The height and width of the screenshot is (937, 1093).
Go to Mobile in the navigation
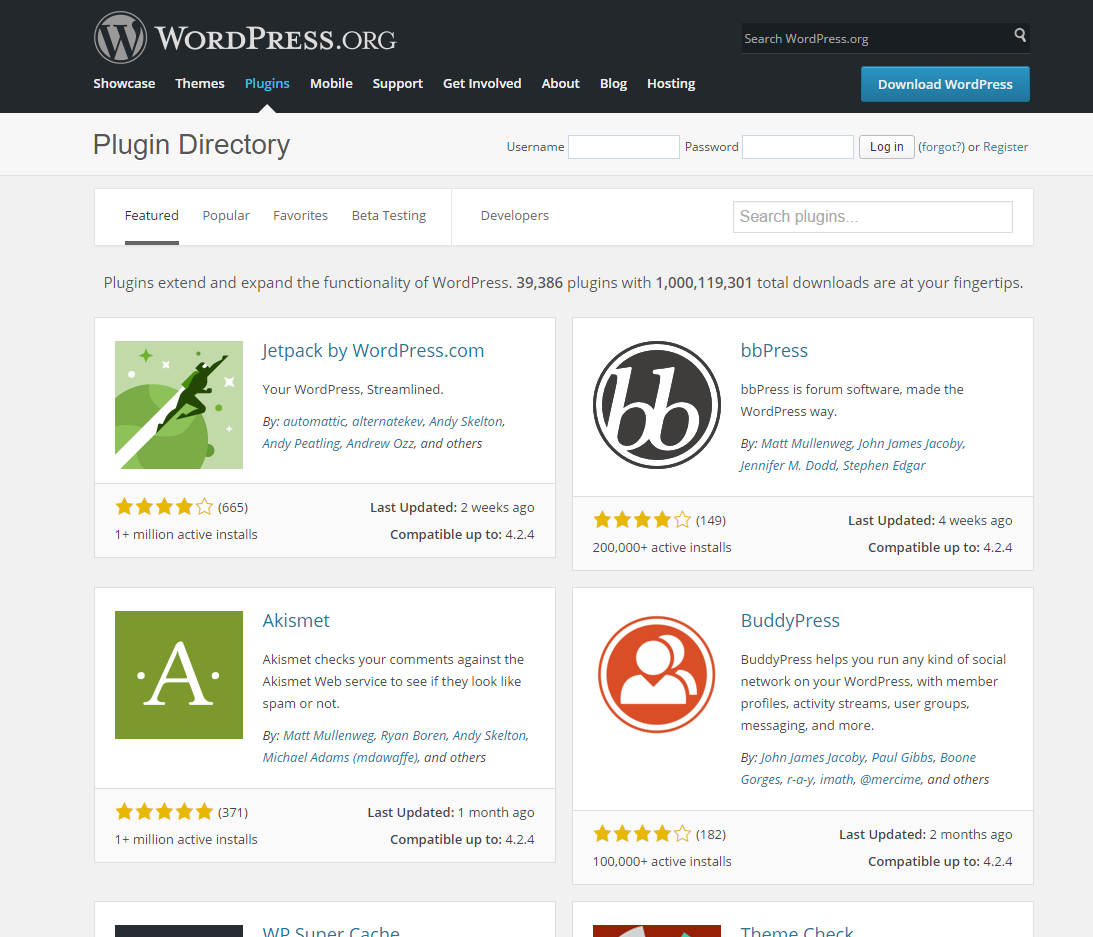click(331, 84)
